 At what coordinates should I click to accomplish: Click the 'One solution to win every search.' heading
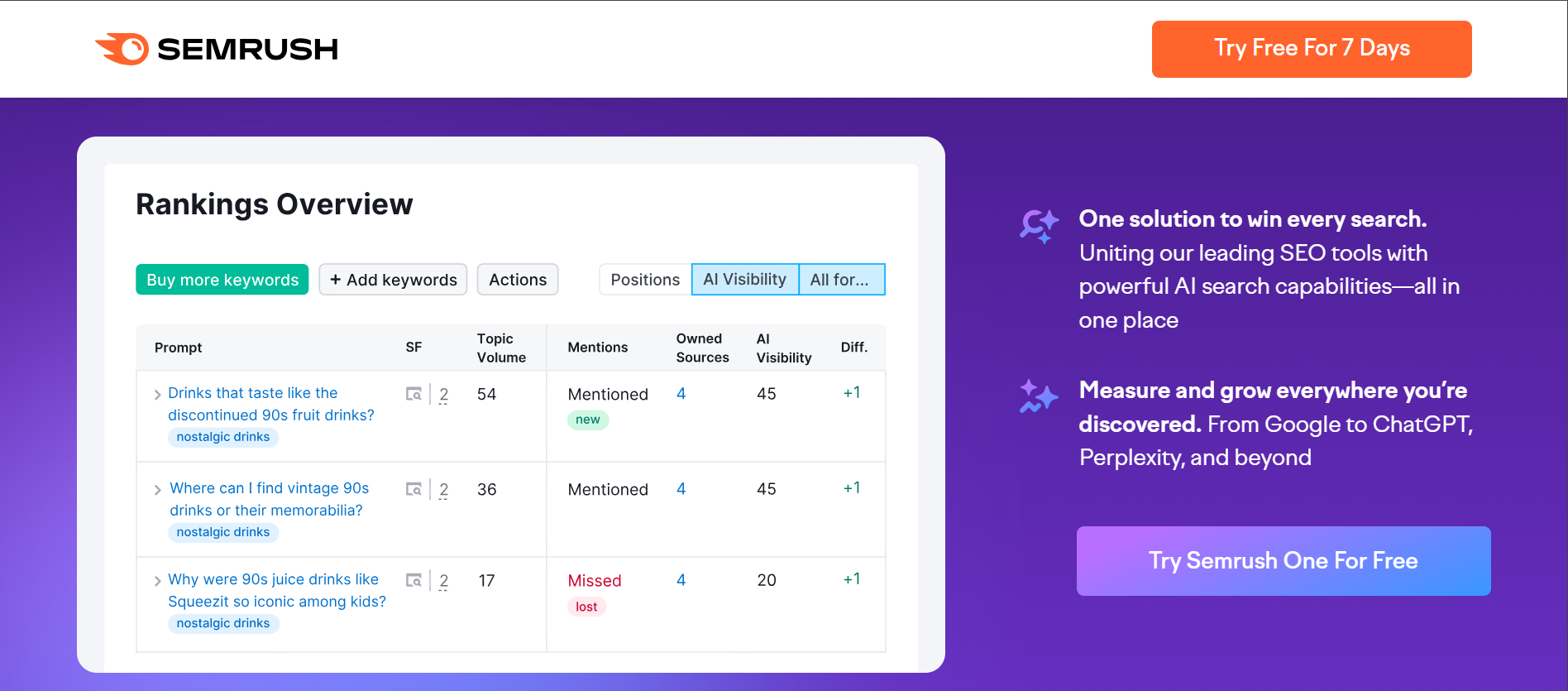(x=1253, y=219)
